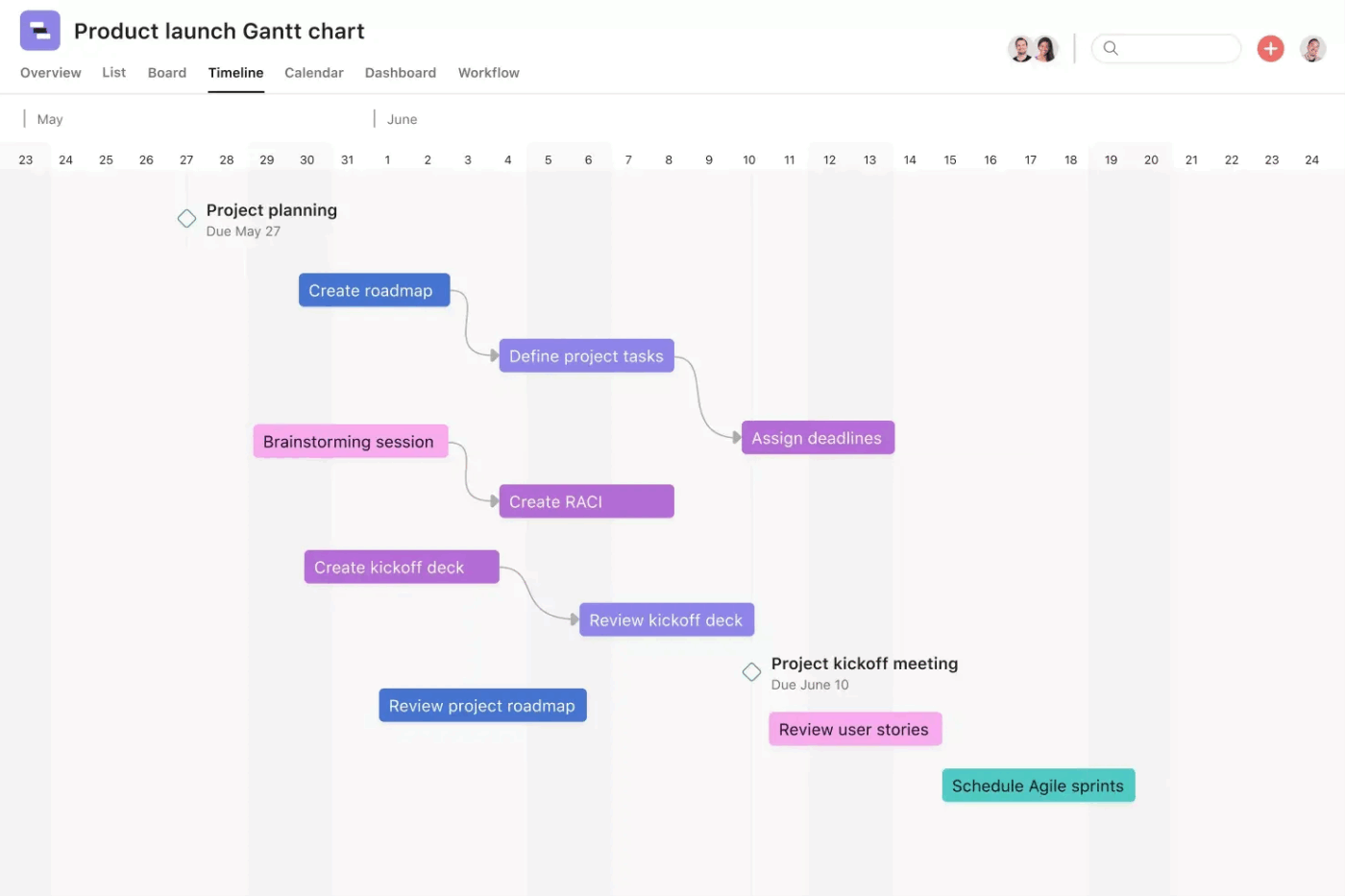This screenshot has width=1345, height=896.
Task: Open the Schedule Agile sprints task
Action: [x=1038, y=785]
